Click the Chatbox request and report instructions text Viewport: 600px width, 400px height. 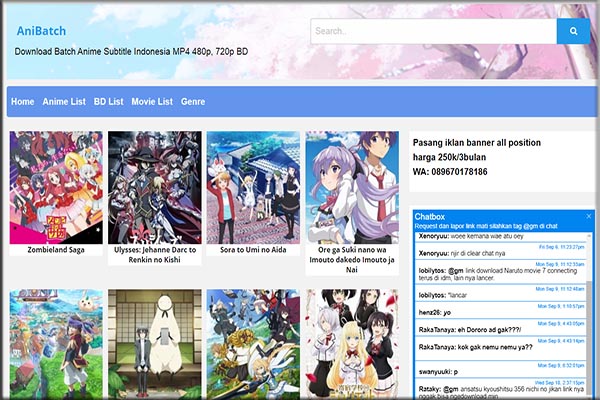(x=486, y=226)
